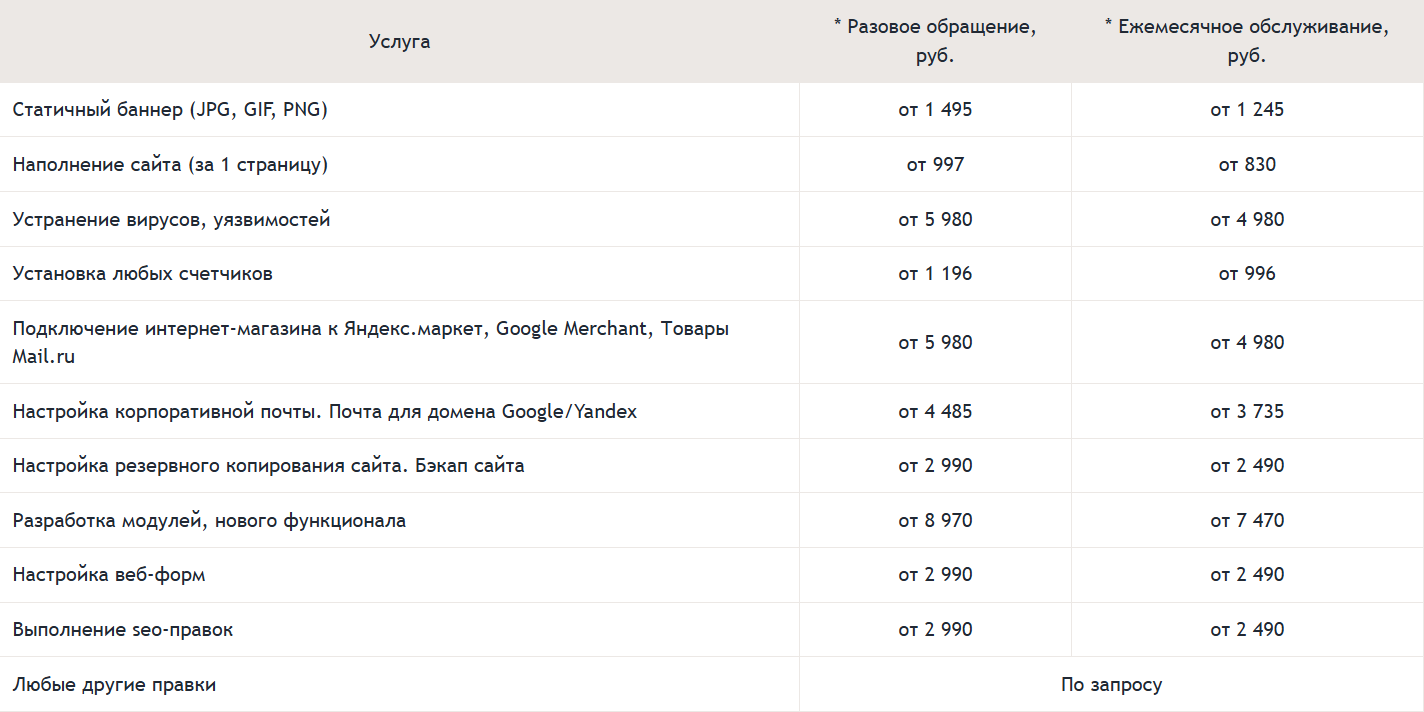This screenshot has width=1424, height=712.
Task: Click the По запросу cell
Action: pos(1111,685)
